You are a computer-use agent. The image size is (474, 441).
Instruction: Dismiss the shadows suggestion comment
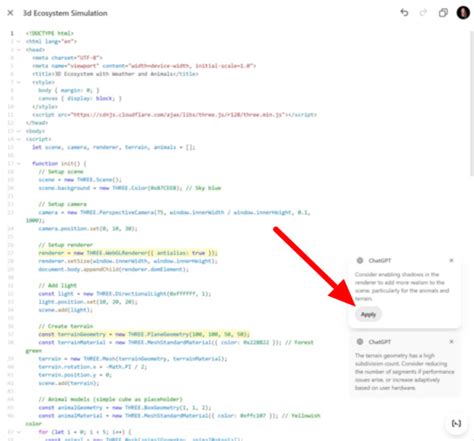pyautogui.click(x=451, y=260)
